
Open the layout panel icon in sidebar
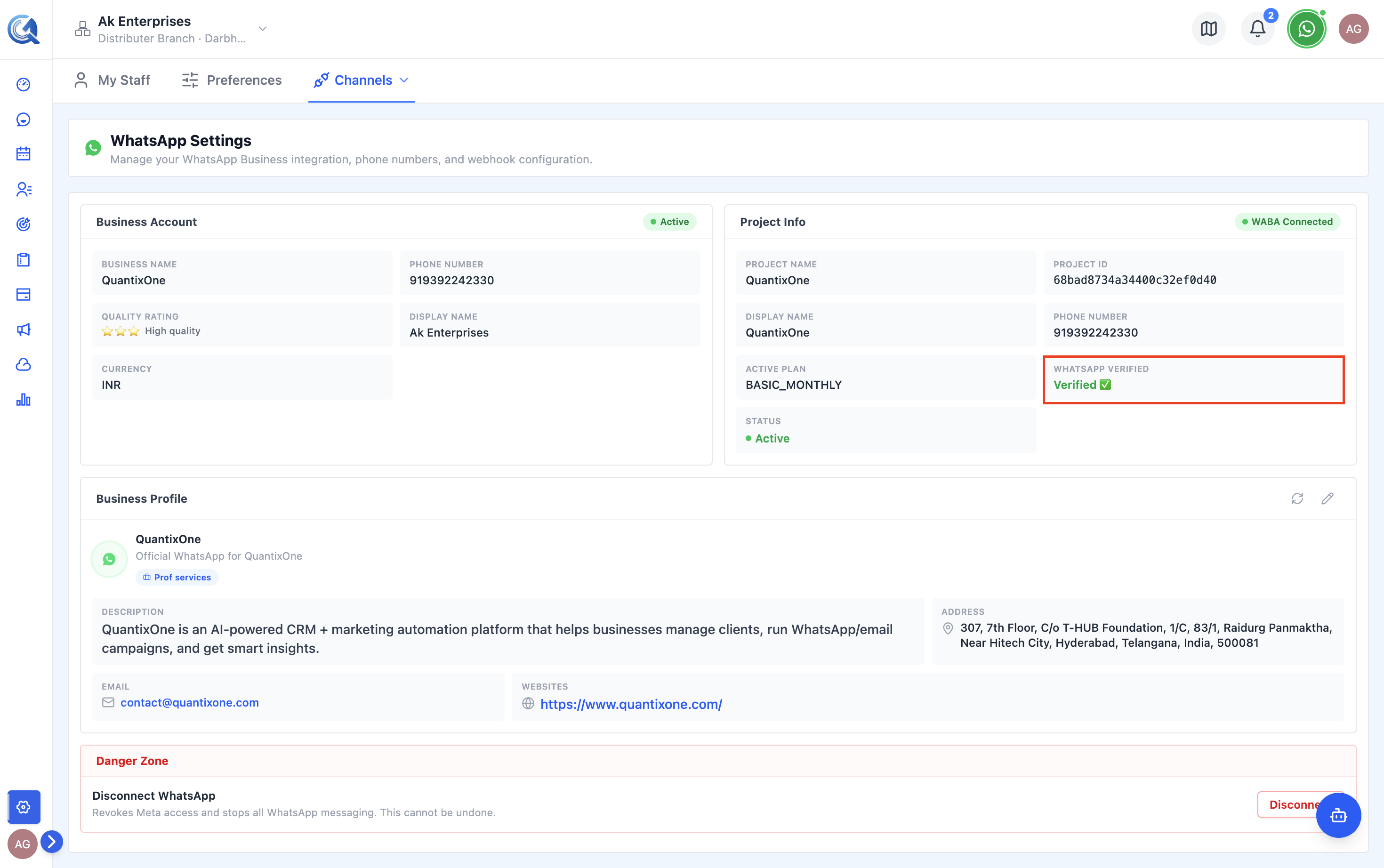point(24,295)
